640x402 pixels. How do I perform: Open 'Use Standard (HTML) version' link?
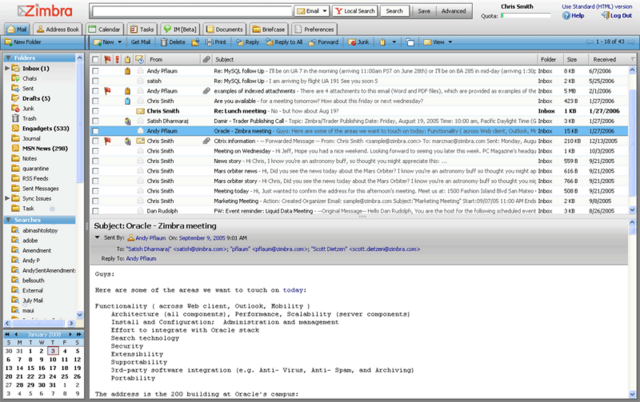coord(597,7)
